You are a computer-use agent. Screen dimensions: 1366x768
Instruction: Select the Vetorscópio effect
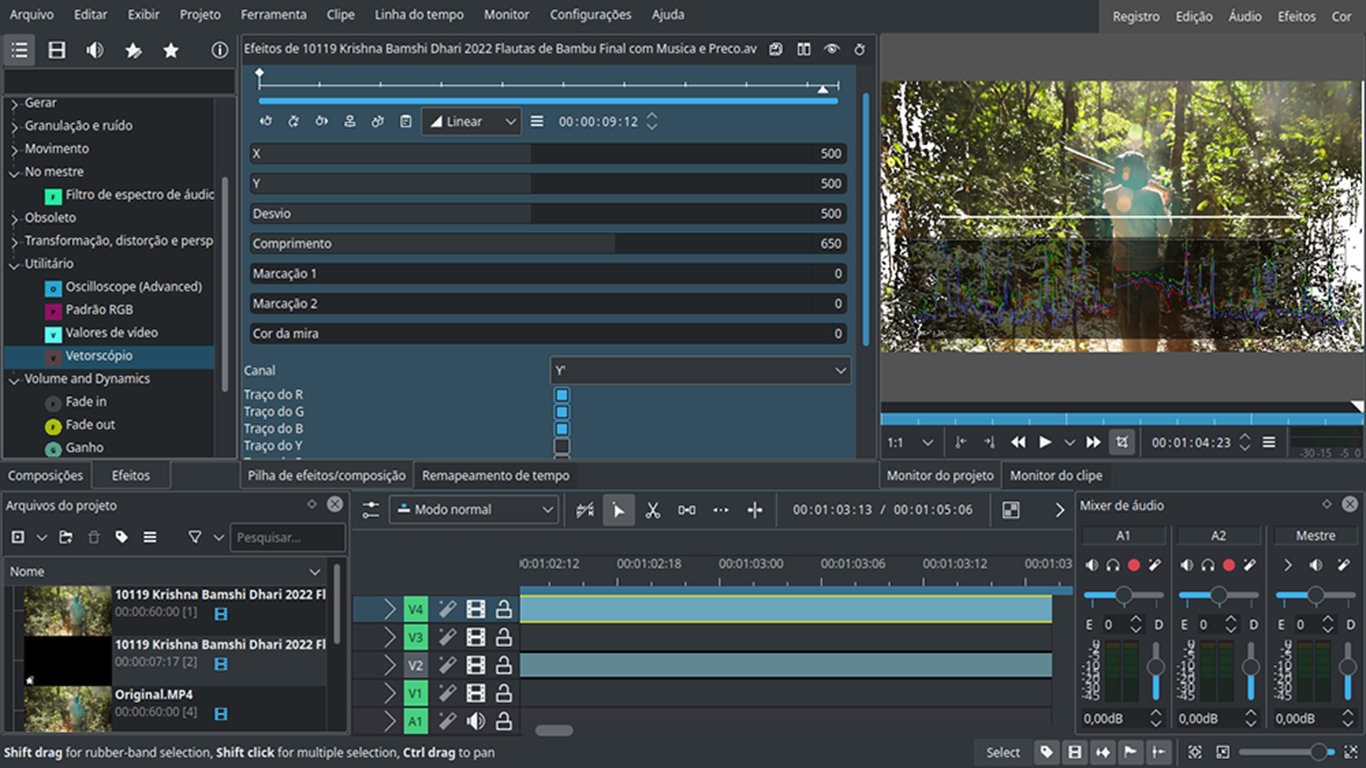99,356
